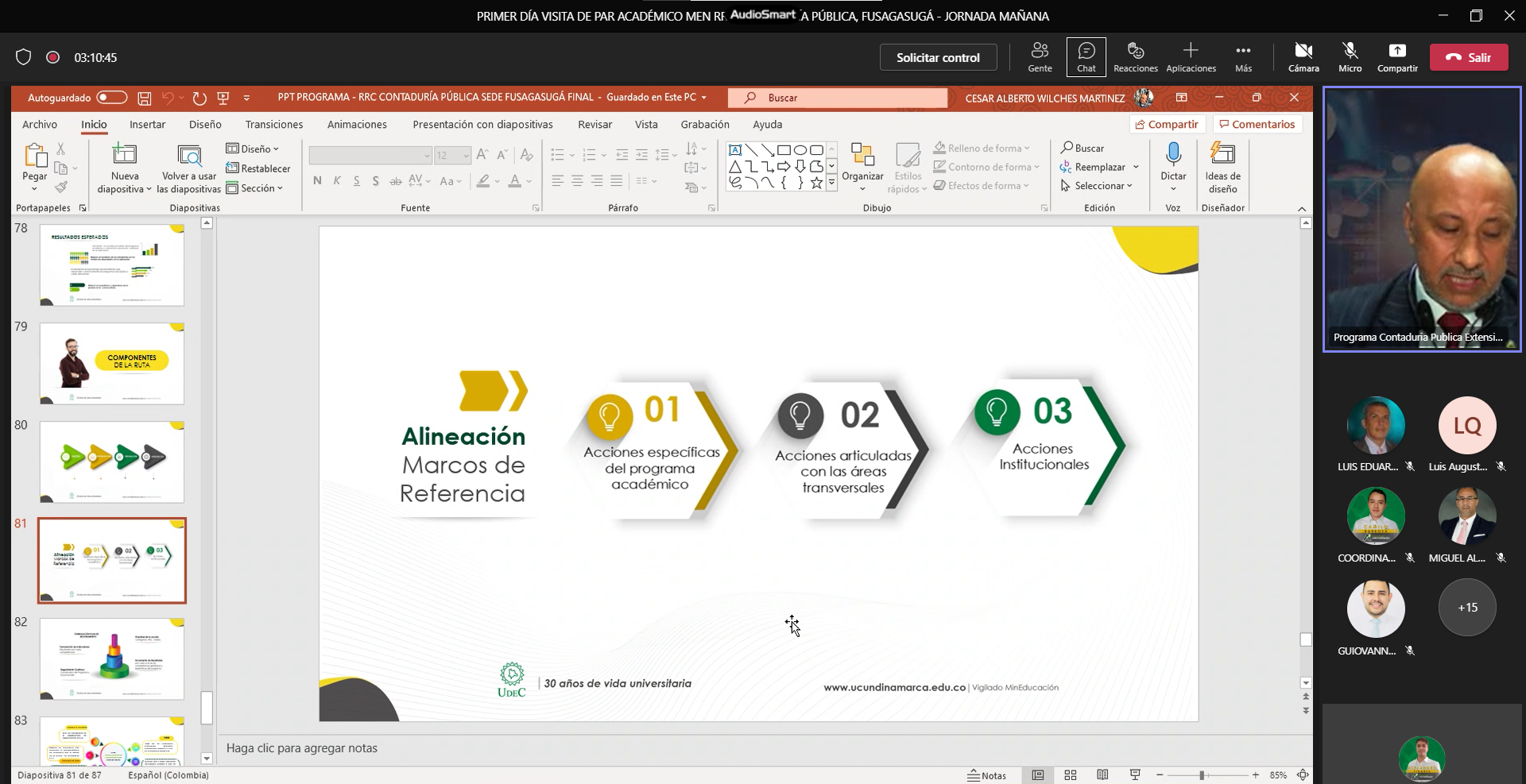Expand the Reemplazar dropdown arrow

point(1136,167)
